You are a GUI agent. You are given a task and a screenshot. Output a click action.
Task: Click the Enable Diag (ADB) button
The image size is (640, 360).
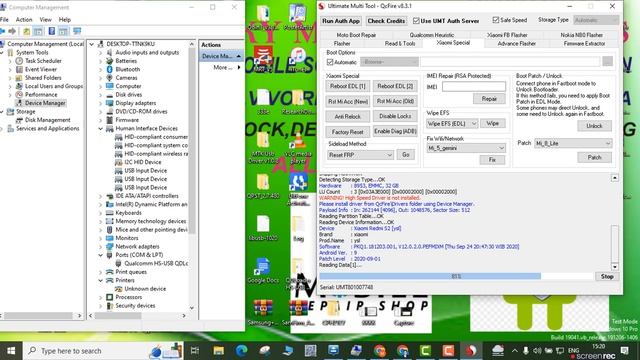[x=395, y=131]
